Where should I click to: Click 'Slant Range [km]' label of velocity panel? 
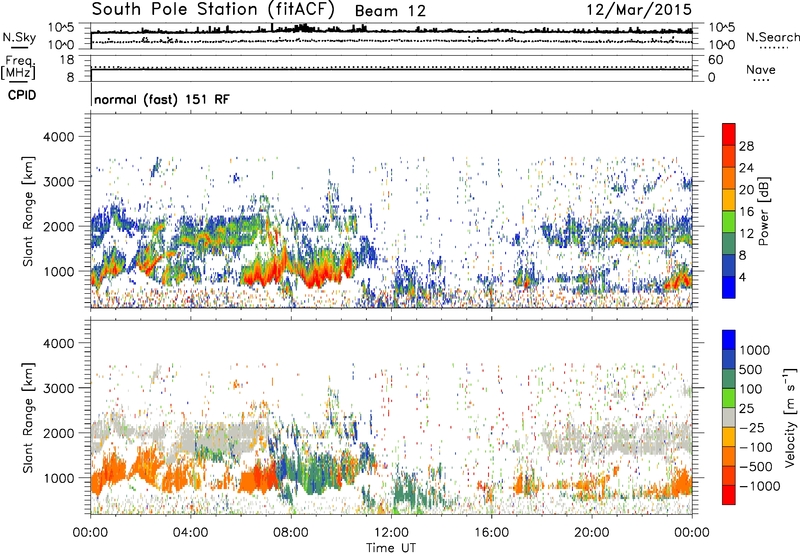tap(28, 417)
